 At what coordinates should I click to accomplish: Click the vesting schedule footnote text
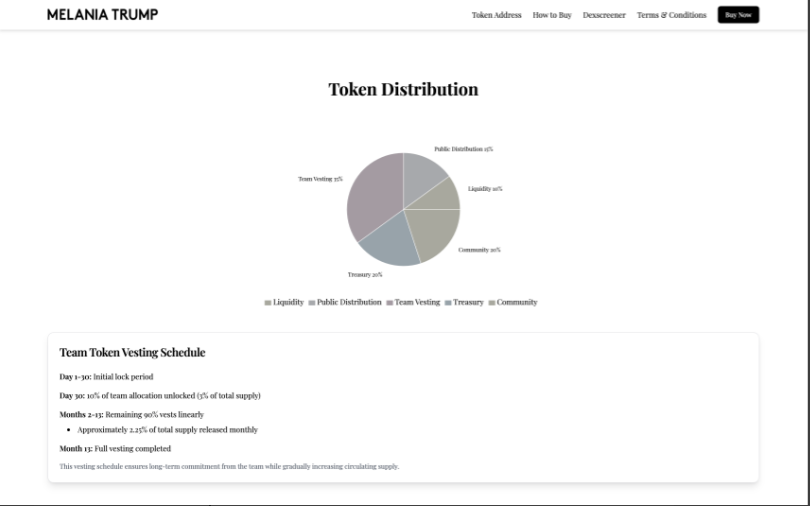pos(229,466)
